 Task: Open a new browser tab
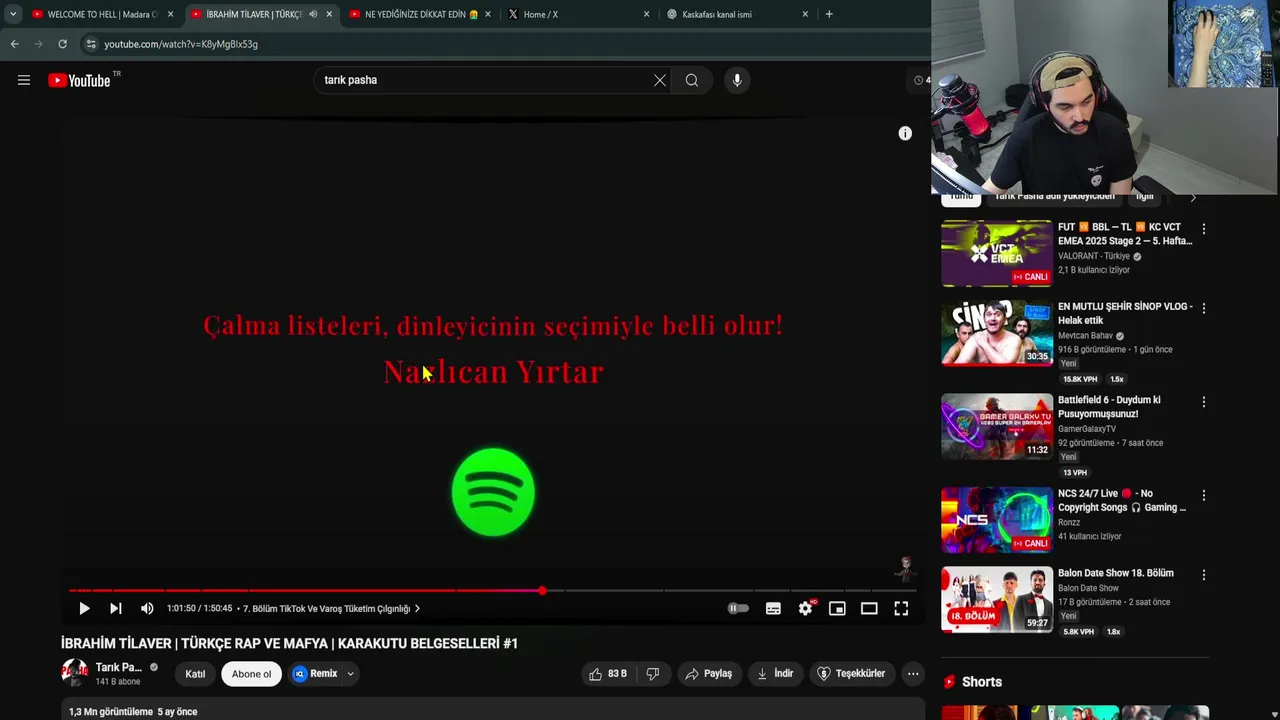(829, 14)
